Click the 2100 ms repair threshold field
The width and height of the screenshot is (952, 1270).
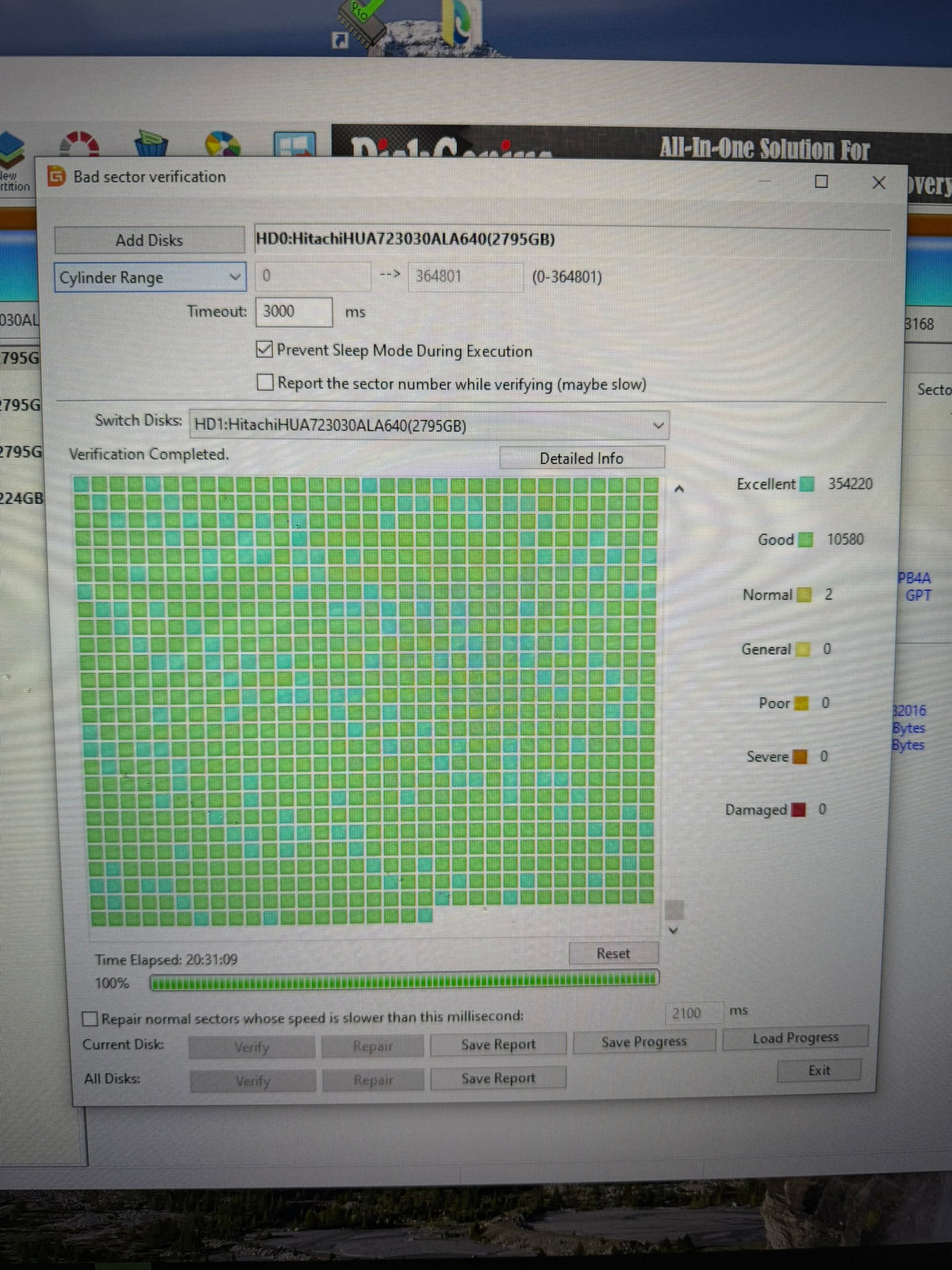[x=694, y=1013]
